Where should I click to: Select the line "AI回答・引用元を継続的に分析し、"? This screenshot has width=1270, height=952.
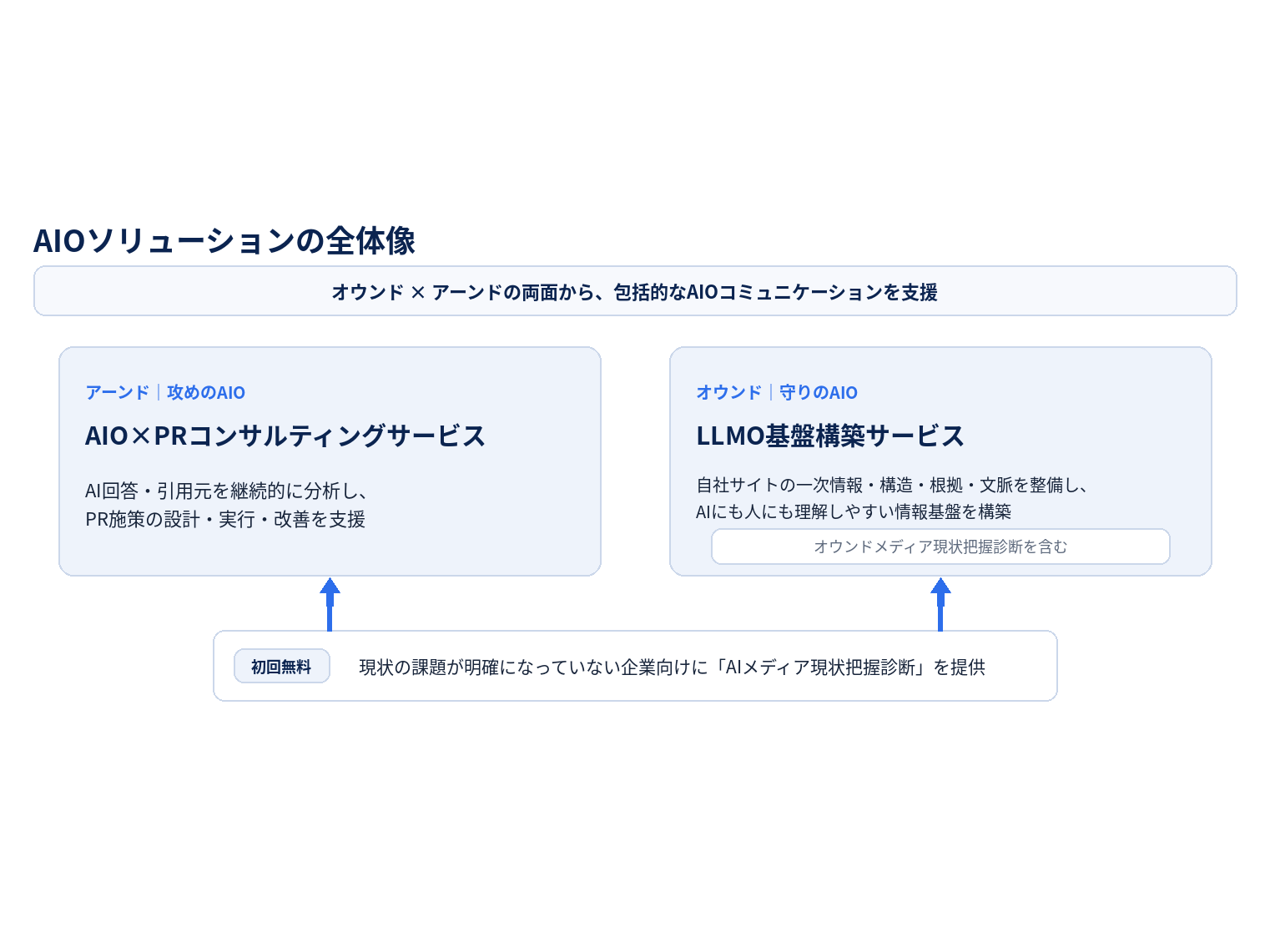(x=227, y=491)
